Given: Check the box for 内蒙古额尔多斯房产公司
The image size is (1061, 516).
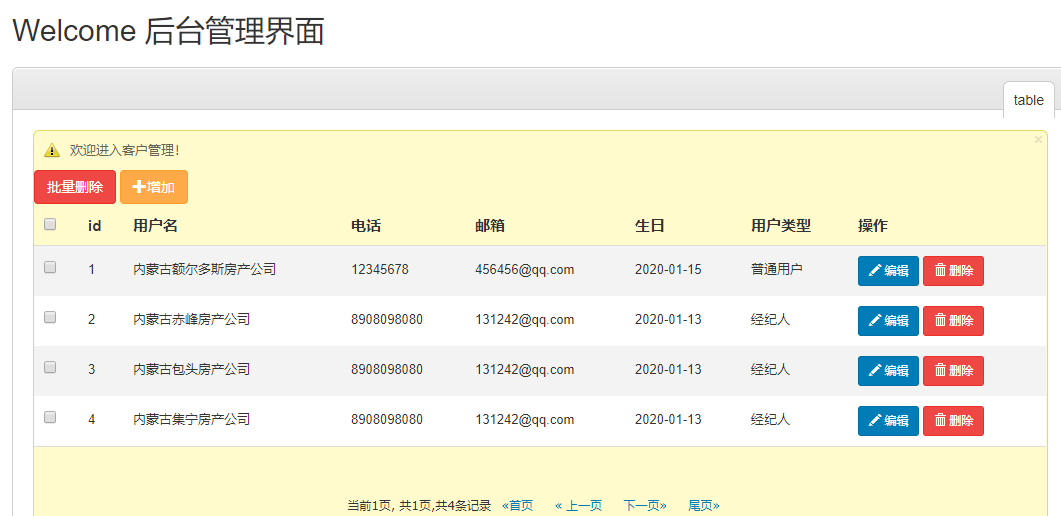Looking at the screenshot, I should pyautogui.click(x=50, y=267).
